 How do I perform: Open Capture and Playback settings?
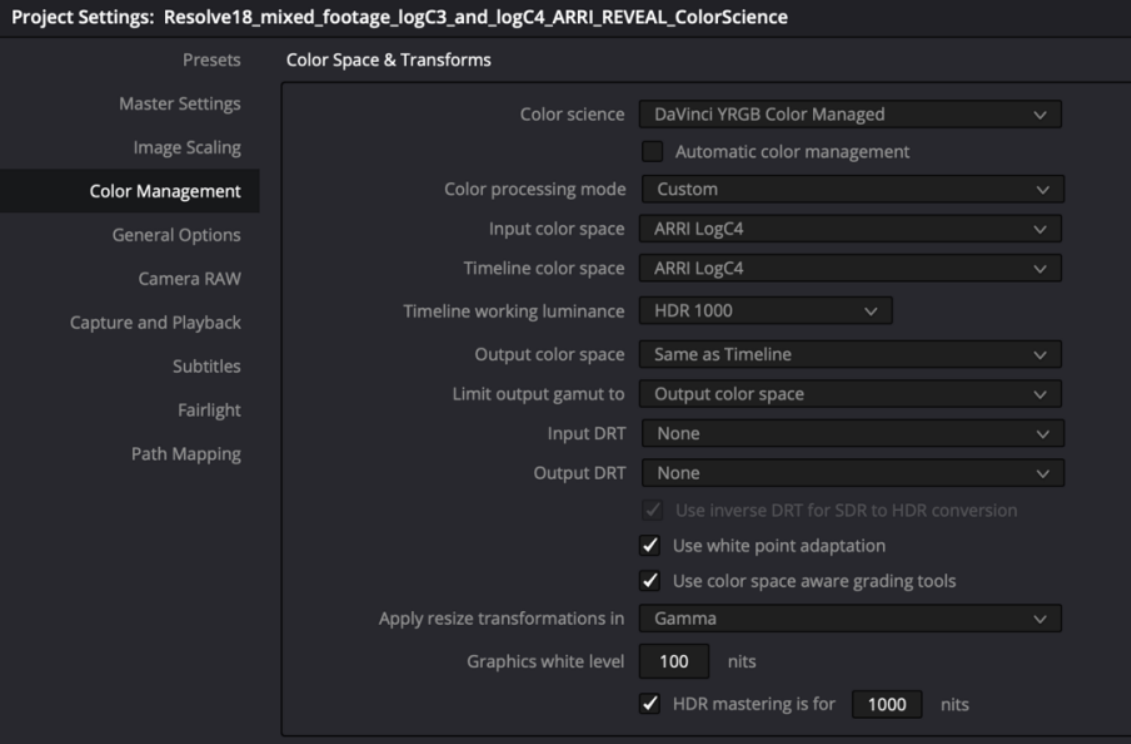coord(155,323)
